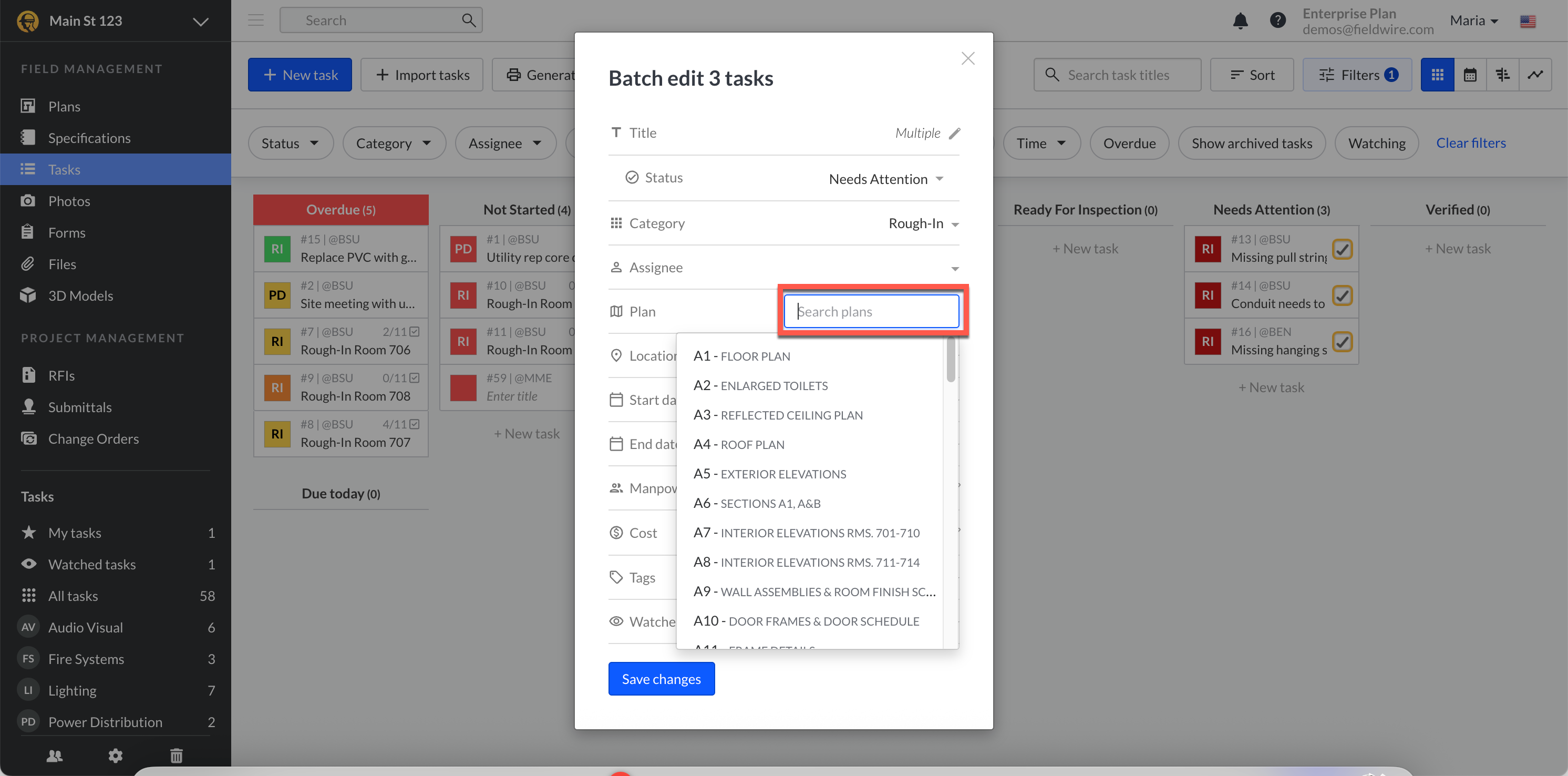Open settings gear in sidebar footer
The height and width of the screenshot is (776, 1568).
pos(115,755)
